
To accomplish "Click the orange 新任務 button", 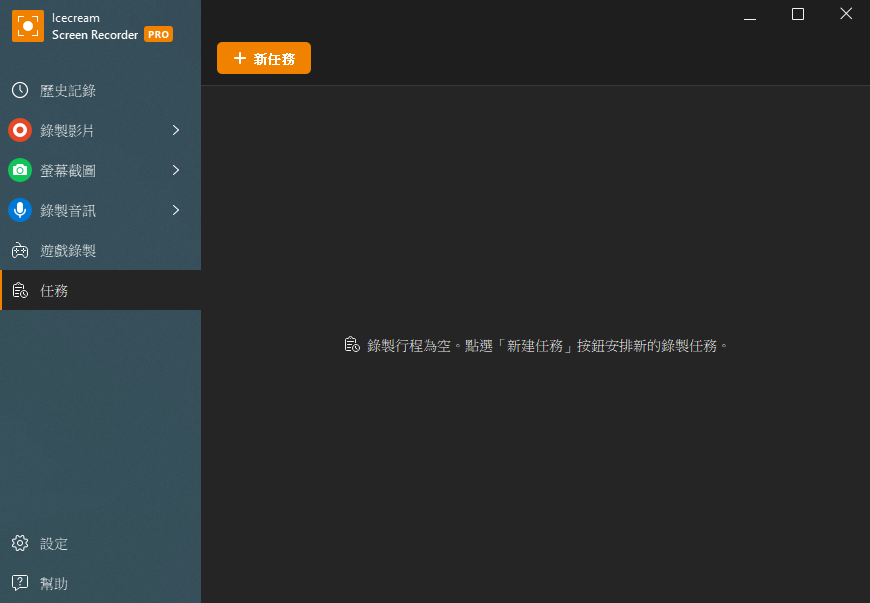I will coord(264,58).
